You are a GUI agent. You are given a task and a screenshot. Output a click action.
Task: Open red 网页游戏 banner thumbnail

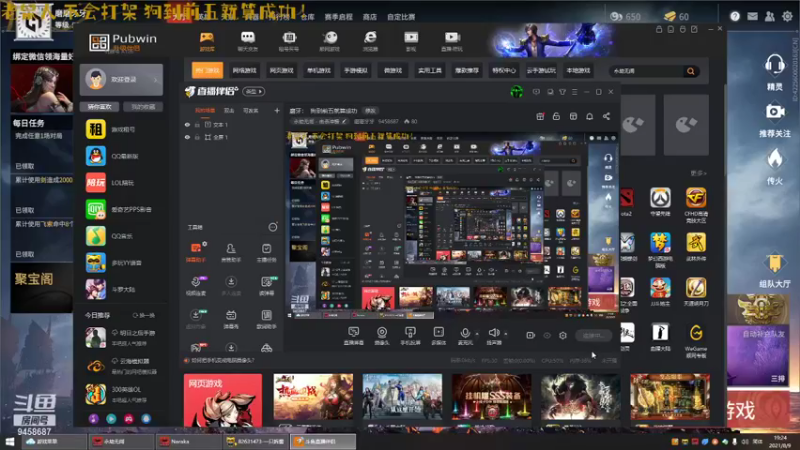pyautogui.click(x=223, y=400)
